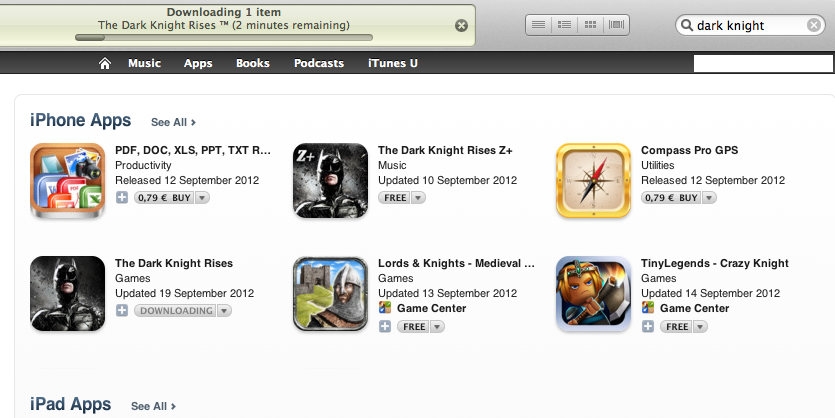835x418 pixels.
Task: Click the download progress bar
Action: click(224, 38)
